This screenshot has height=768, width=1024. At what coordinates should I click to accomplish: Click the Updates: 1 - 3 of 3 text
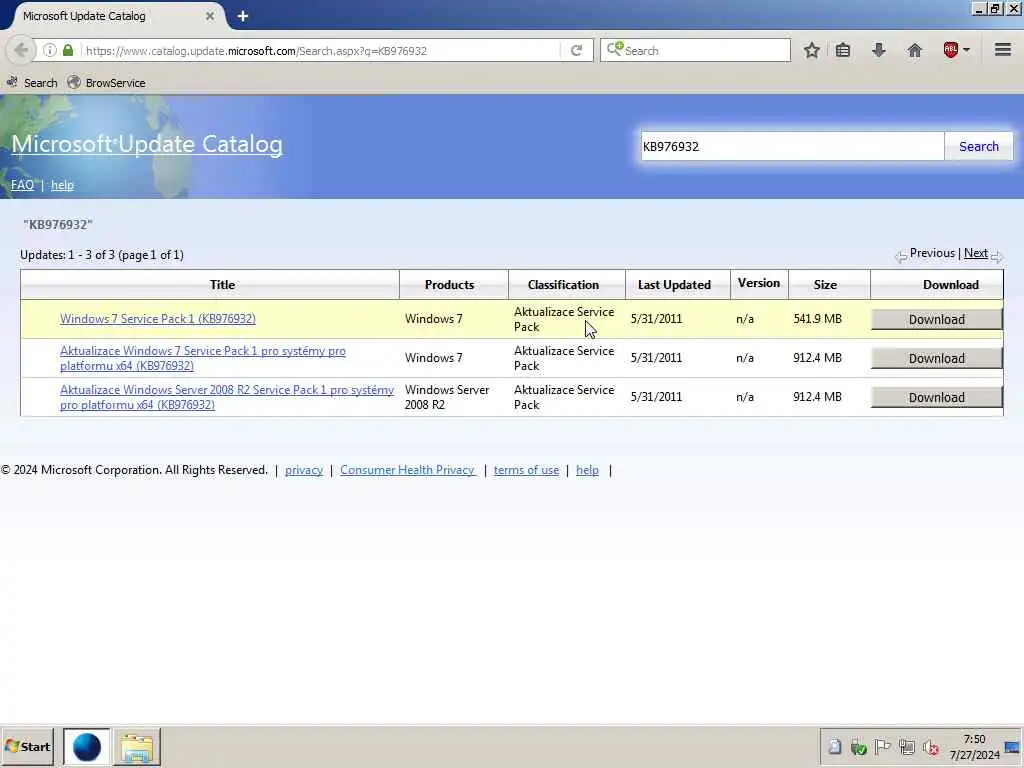[102, 255]
